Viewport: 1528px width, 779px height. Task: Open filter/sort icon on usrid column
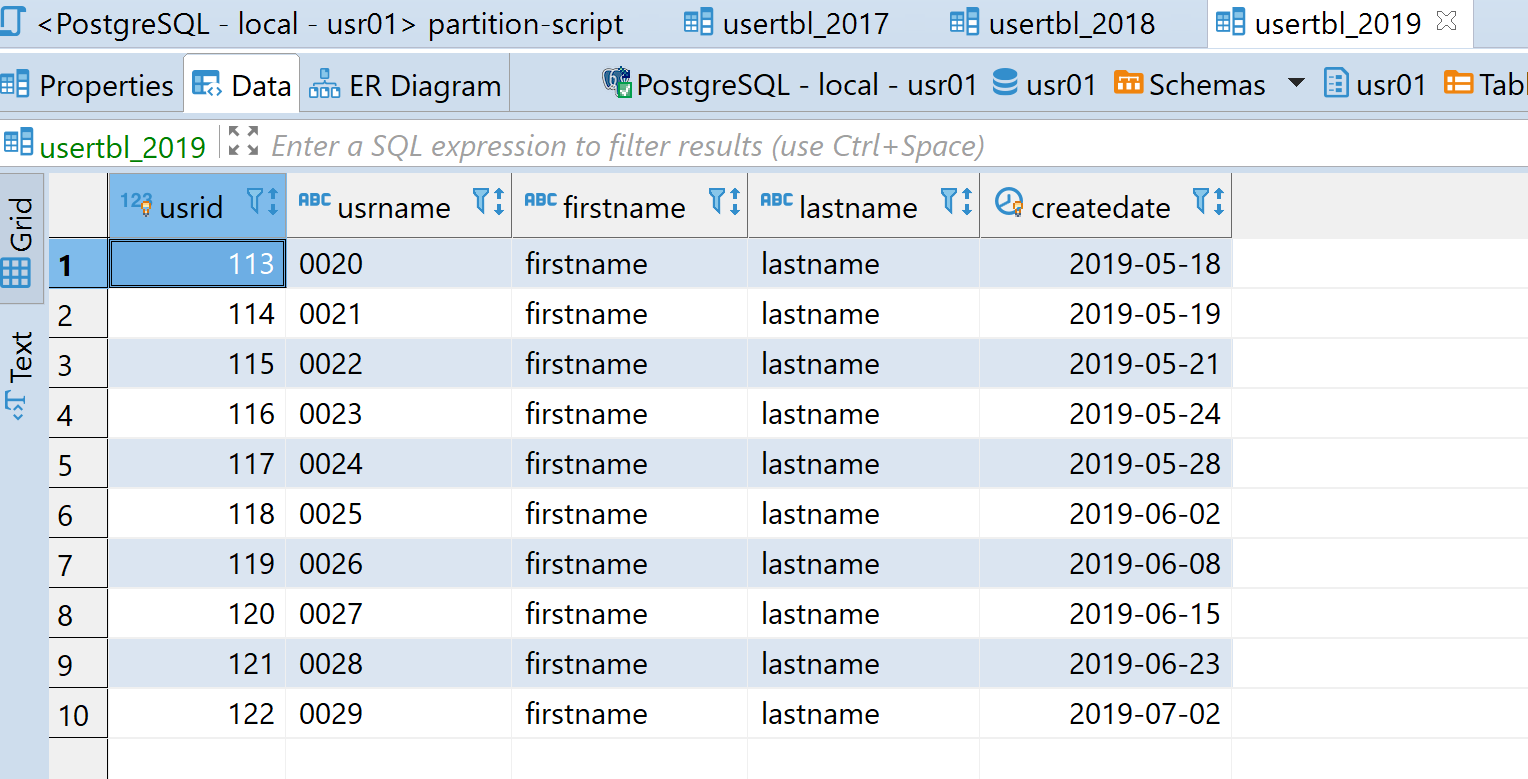pyautogui.click(x=262, y=202)
